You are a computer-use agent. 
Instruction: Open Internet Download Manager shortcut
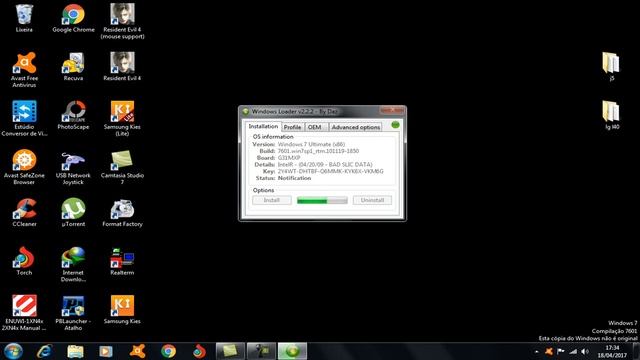coord(73,264)
